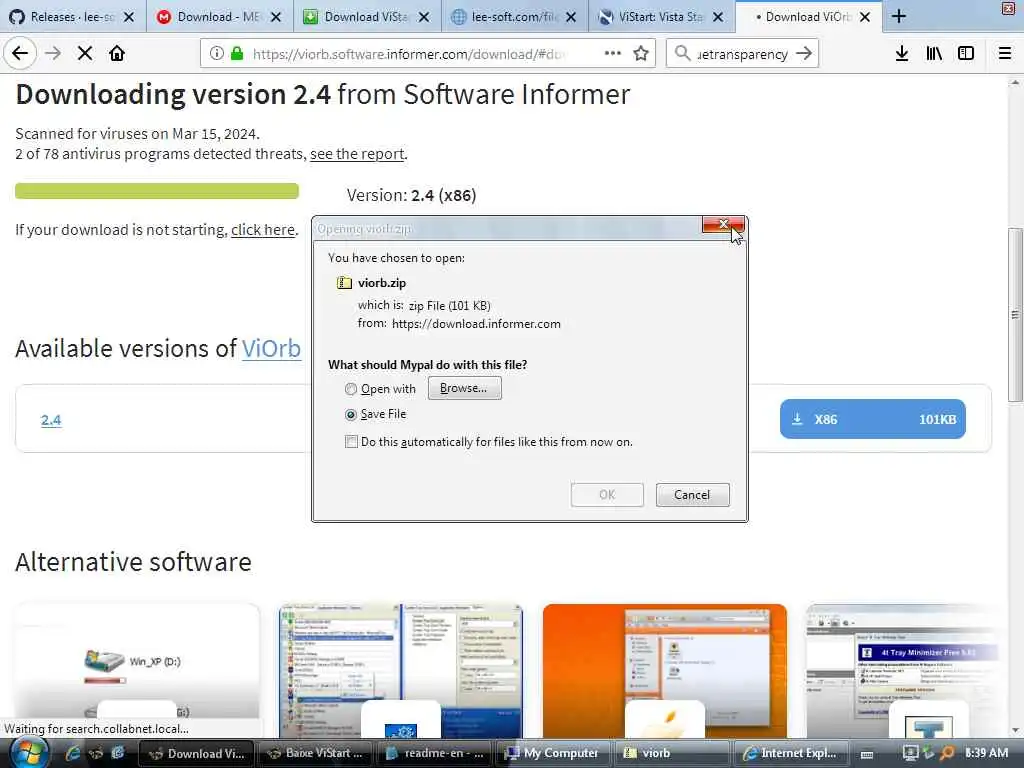Click the keyboard language bar icon
Viewport: 1024px width, 768px height.
pos(867,754)
